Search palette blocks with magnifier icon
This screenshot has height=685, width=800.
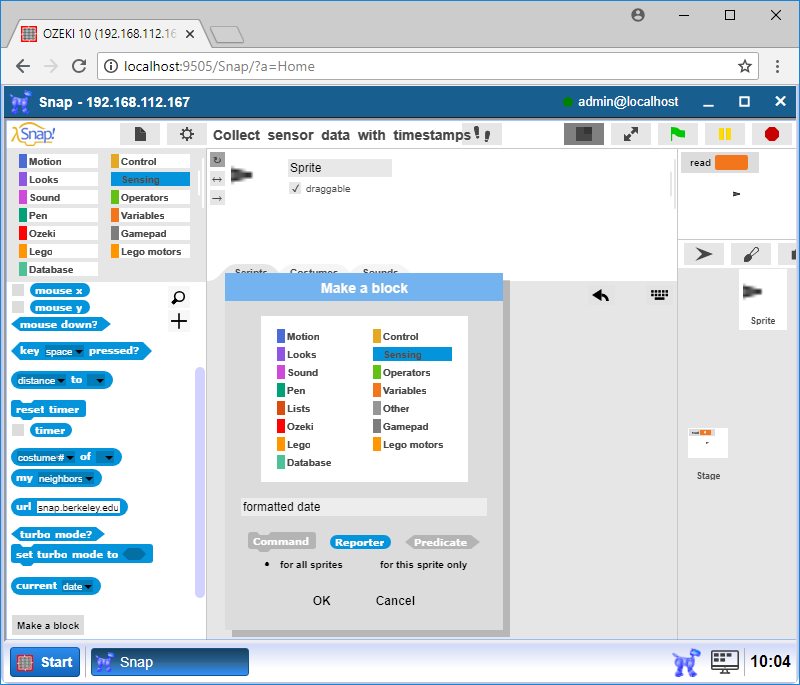coord(179,297)
